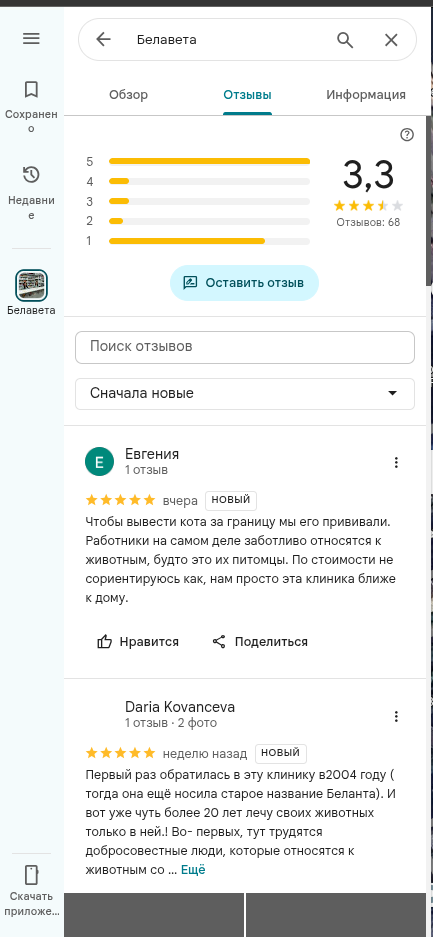The image size is (433, 937).
Task: Click the 3,3 overall rating value
Action: (368, 175)
